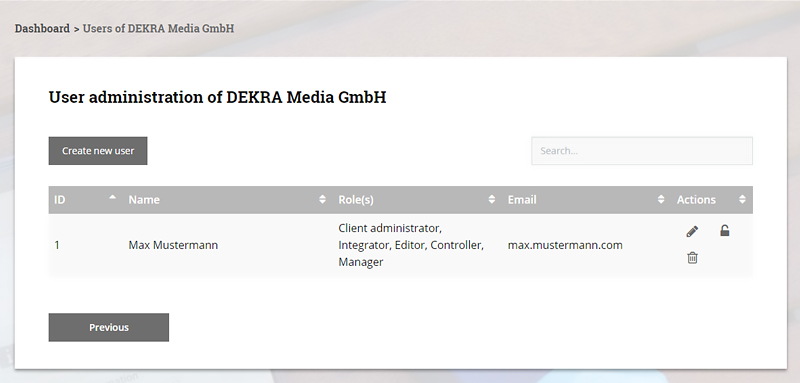The width and height of the screenshot is (800, 383).
Task: Click the unlock padlock icon for Max Mustermann
Action: coord(724,231)
